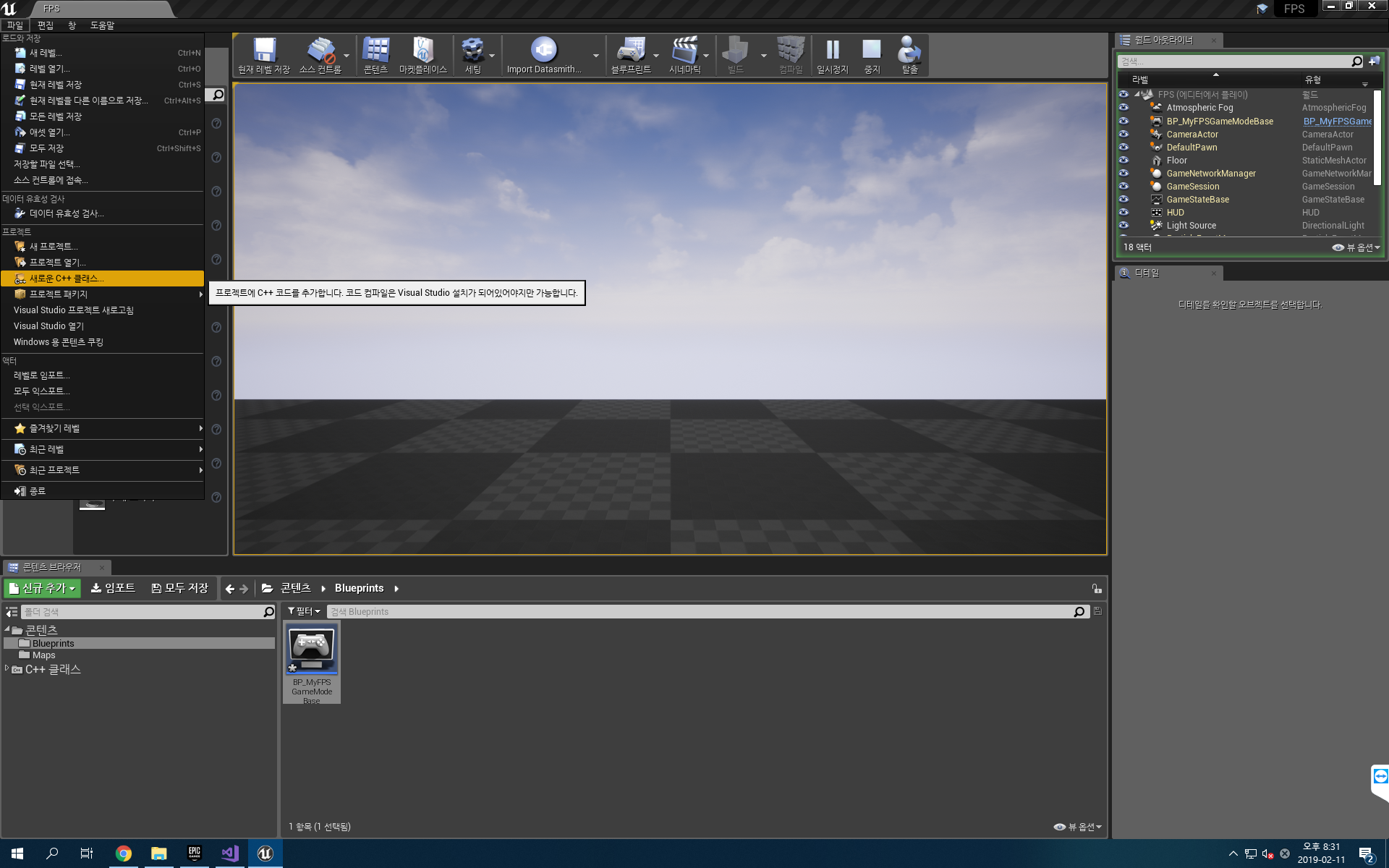Click the 시네마틱 toolbar icon
1389x868 pixels.
coord(685,52)
